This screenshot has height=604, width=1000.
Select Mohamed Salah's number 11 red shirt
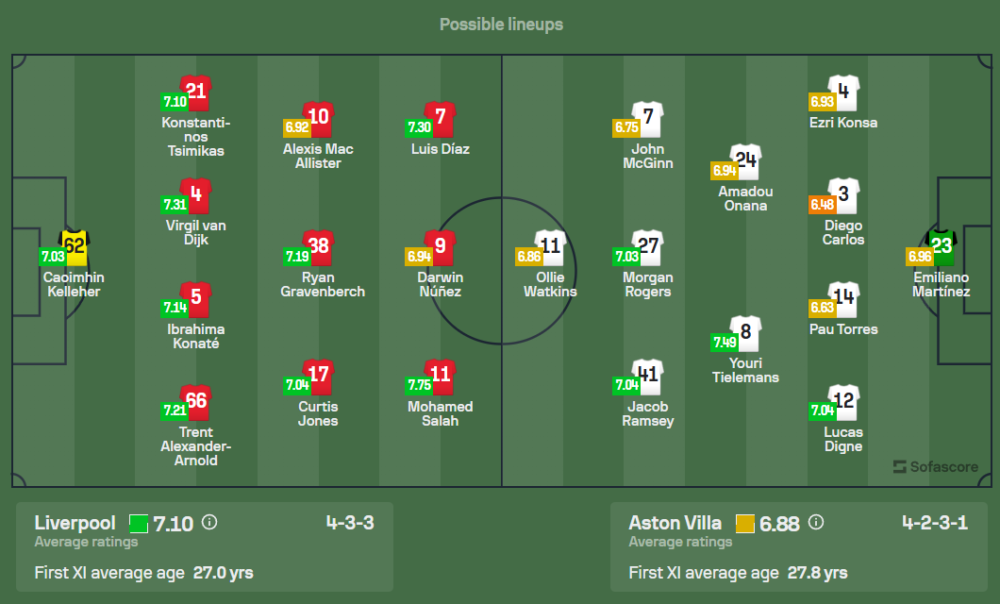tap(440, 375)
